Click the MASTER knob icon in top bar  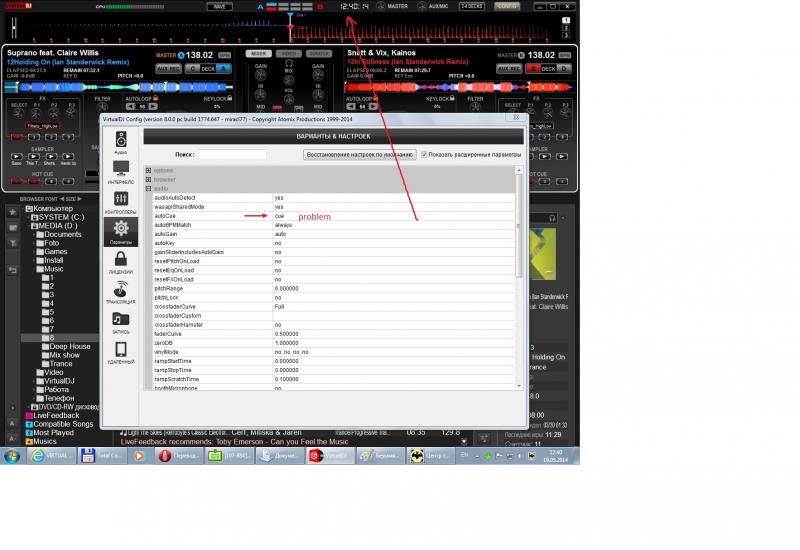point(381,6)
